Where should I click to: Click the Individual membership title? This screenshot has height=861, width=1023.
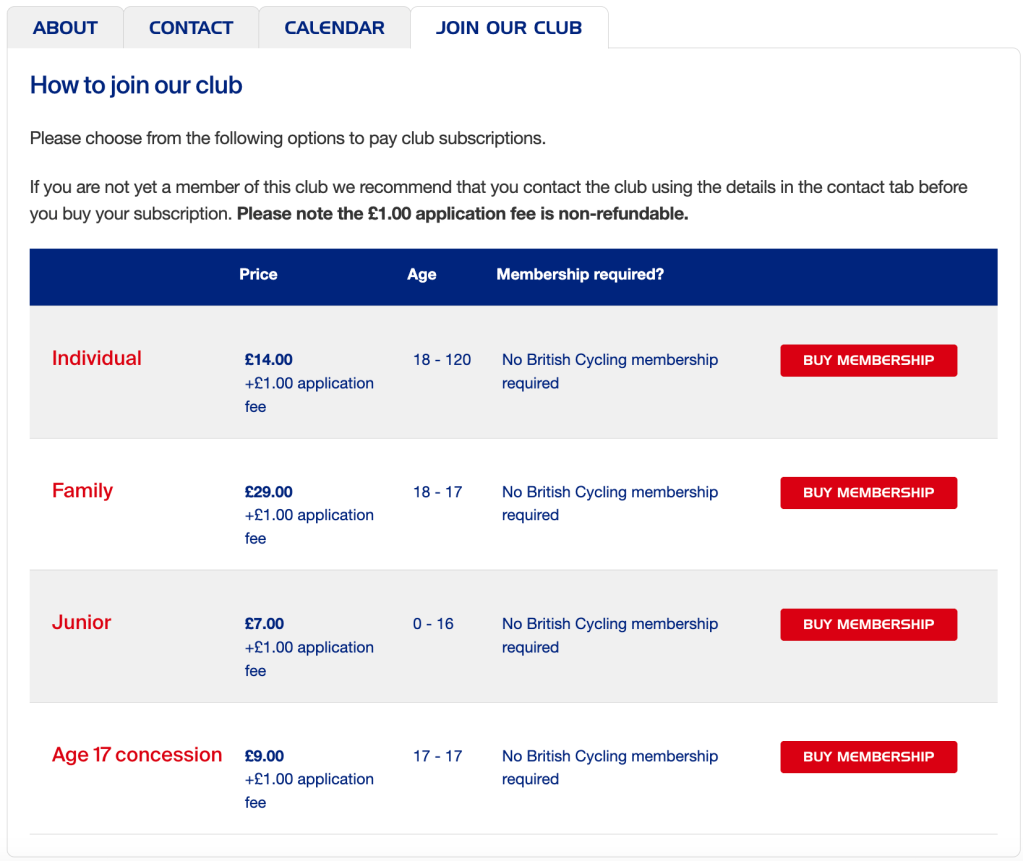pyautogui.click(x=97, y=358)
